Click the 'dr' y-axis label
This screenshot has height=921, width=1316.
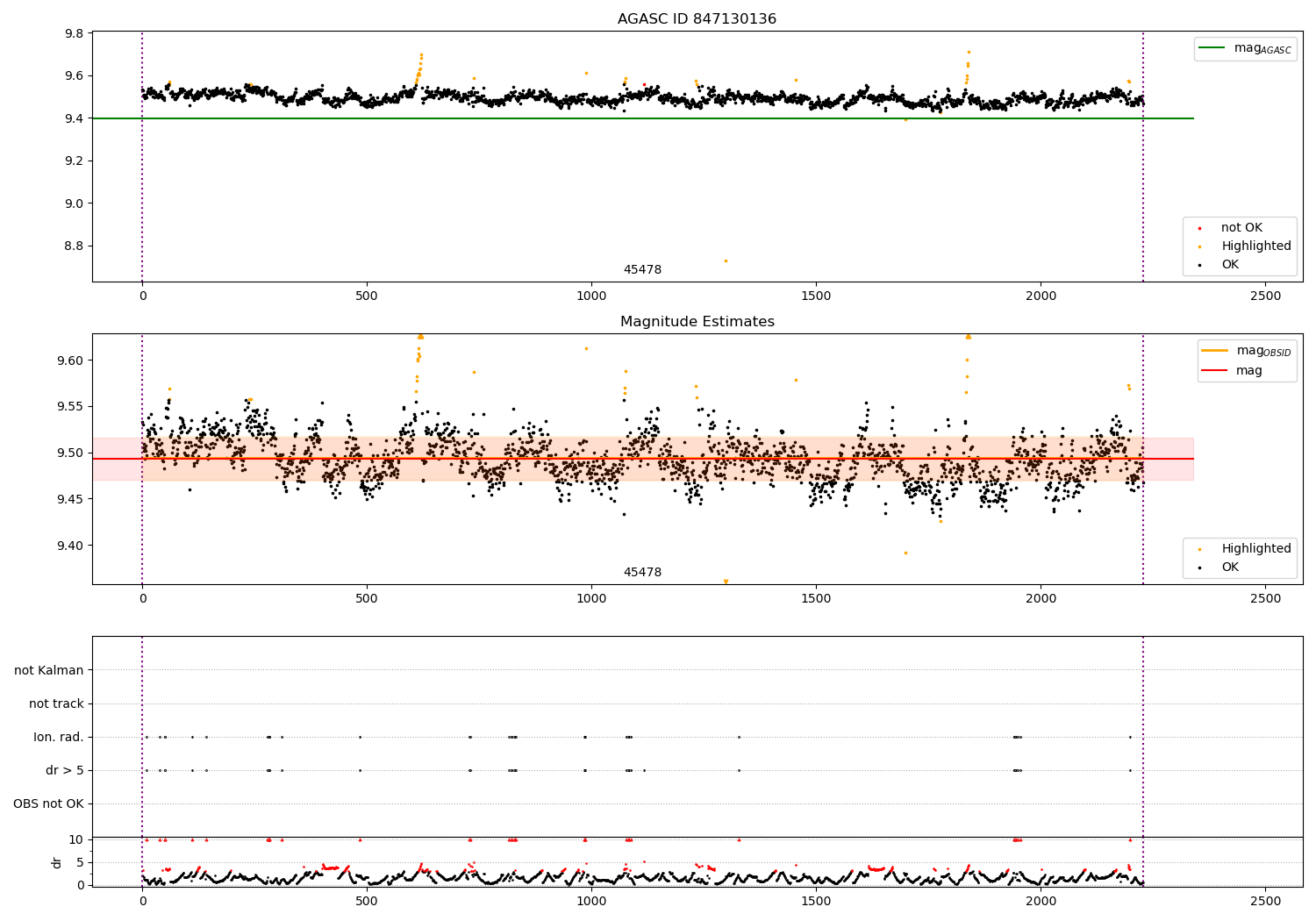coord(57,862)
